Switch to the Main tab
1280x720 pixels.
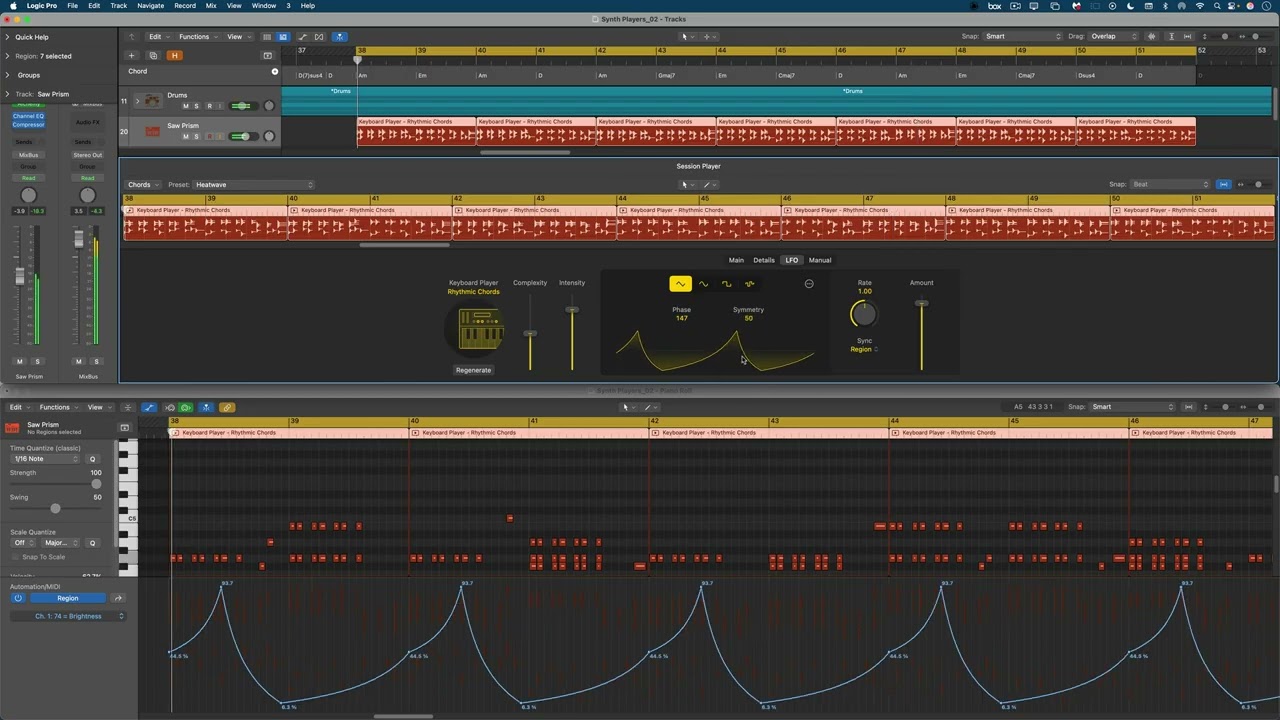coord(736,260)
